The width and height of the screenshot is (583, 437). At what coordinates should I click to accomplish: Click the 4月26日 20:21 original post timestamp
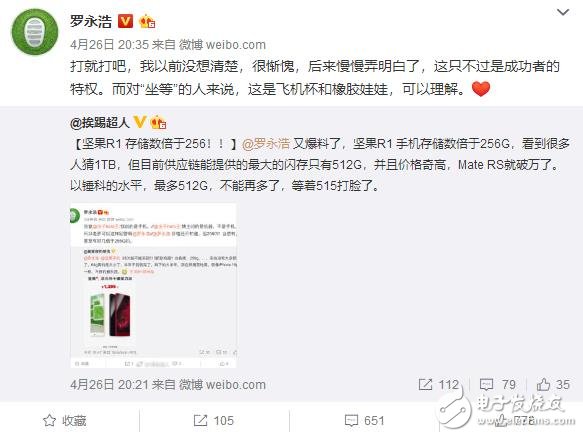point(109,385)
